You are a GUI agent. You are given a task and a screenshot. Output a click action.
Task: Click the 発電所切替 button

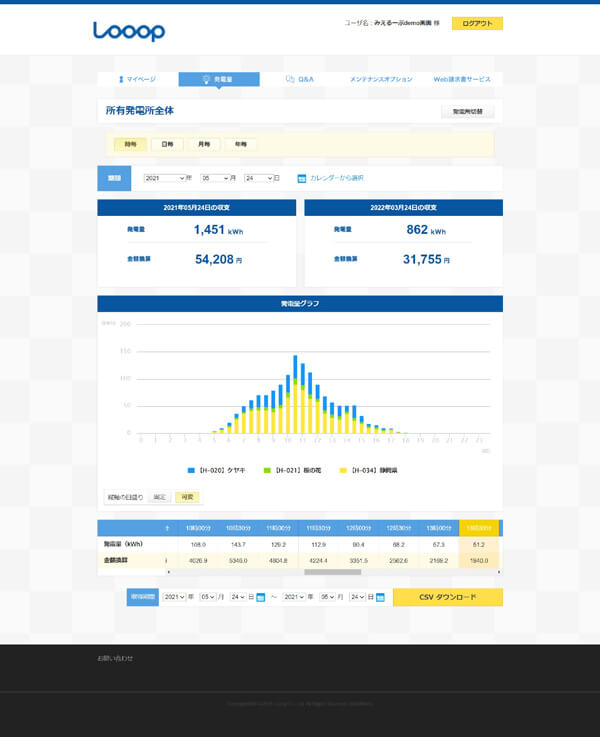(x=468, y=112)
